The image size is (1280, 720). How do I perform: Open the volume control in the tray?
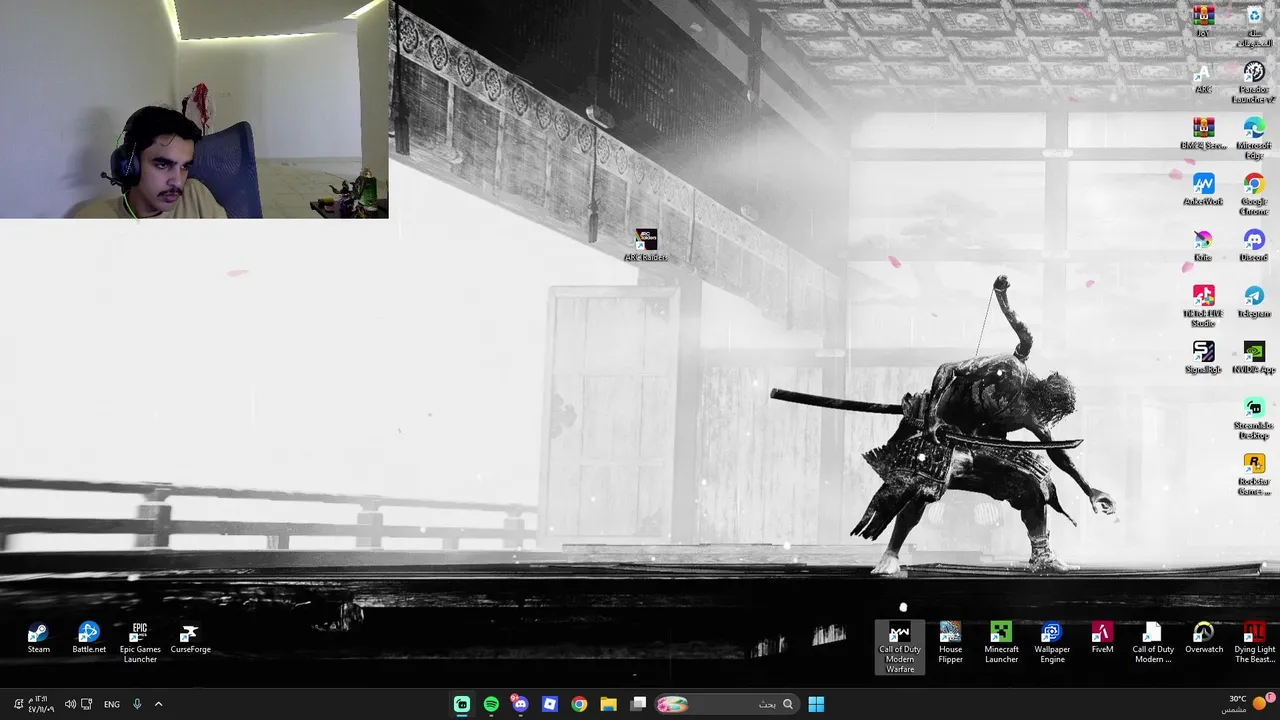(70, 704)
